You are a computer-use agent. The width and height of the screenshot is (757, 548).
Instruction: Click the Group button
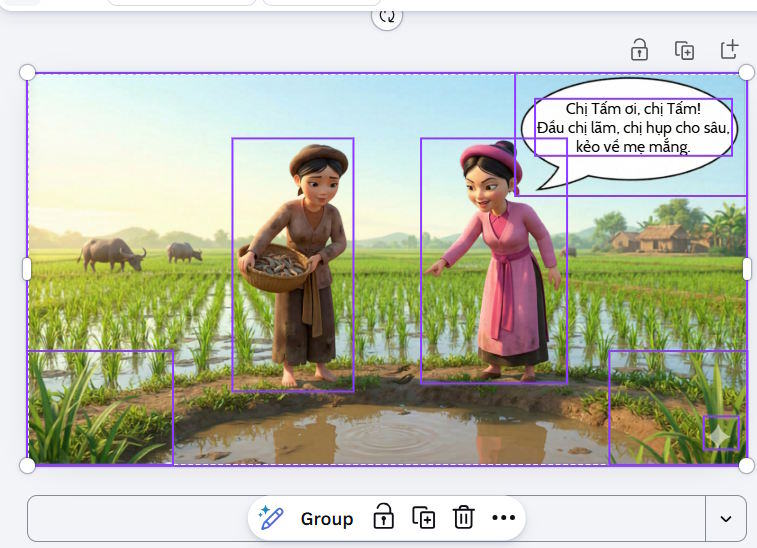coord(327,518)
